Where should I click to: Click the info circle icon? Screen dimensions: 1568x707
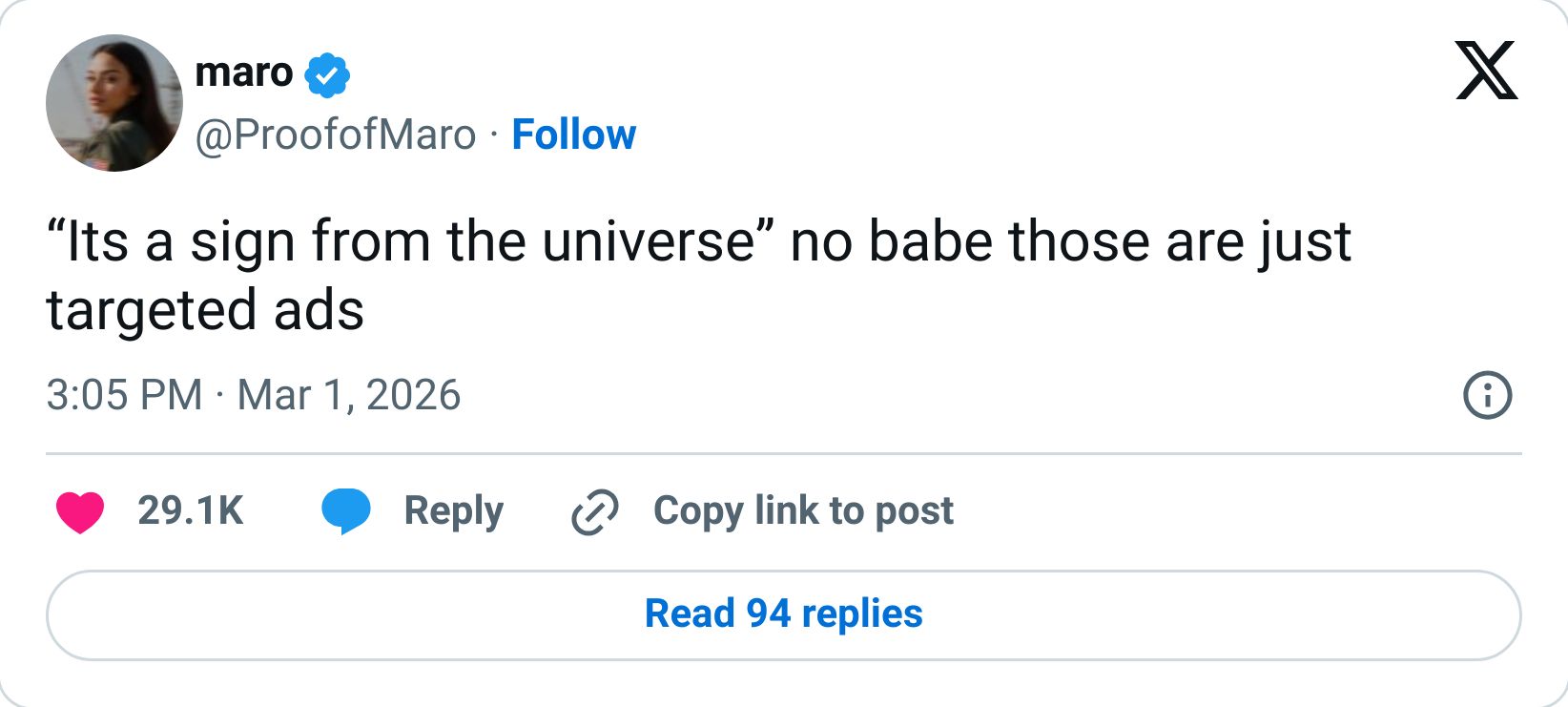(1487, 395)
